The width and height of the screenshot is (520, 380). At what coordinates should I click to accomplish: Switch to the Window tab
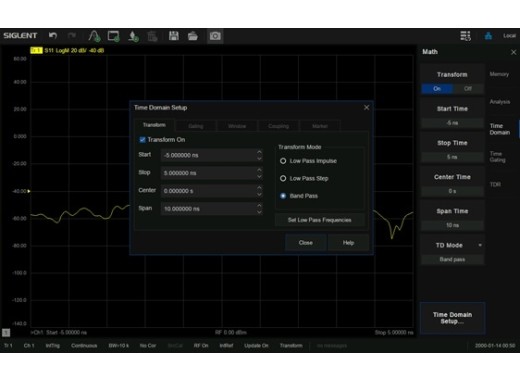[x=237, y=126]
